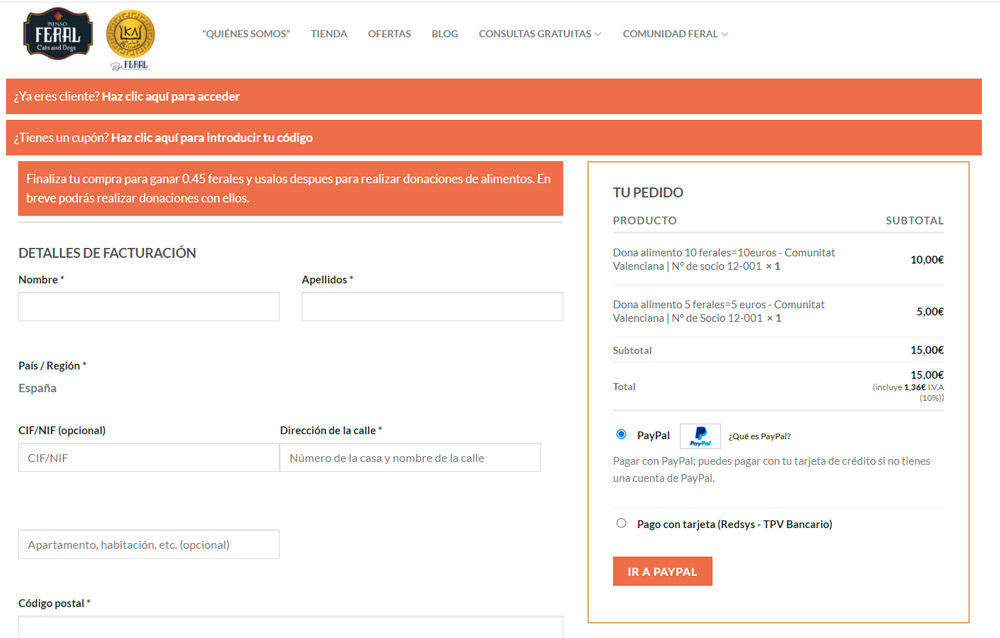Focus the Nombre input field
Viewport: 1000px width, 638px height.
coord(149,307)
